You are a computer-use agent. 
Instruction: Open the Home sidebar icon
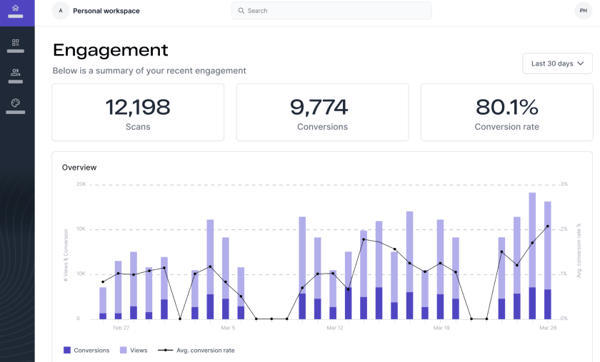(16, 8)
